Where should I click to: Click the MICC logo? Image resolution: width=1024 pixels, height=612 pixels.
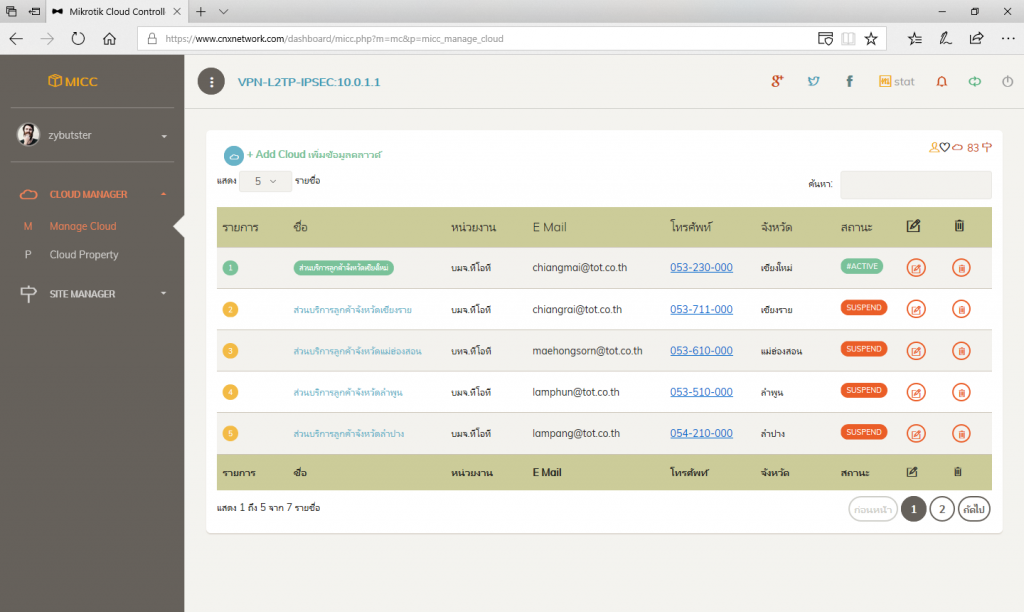point(72,81)
